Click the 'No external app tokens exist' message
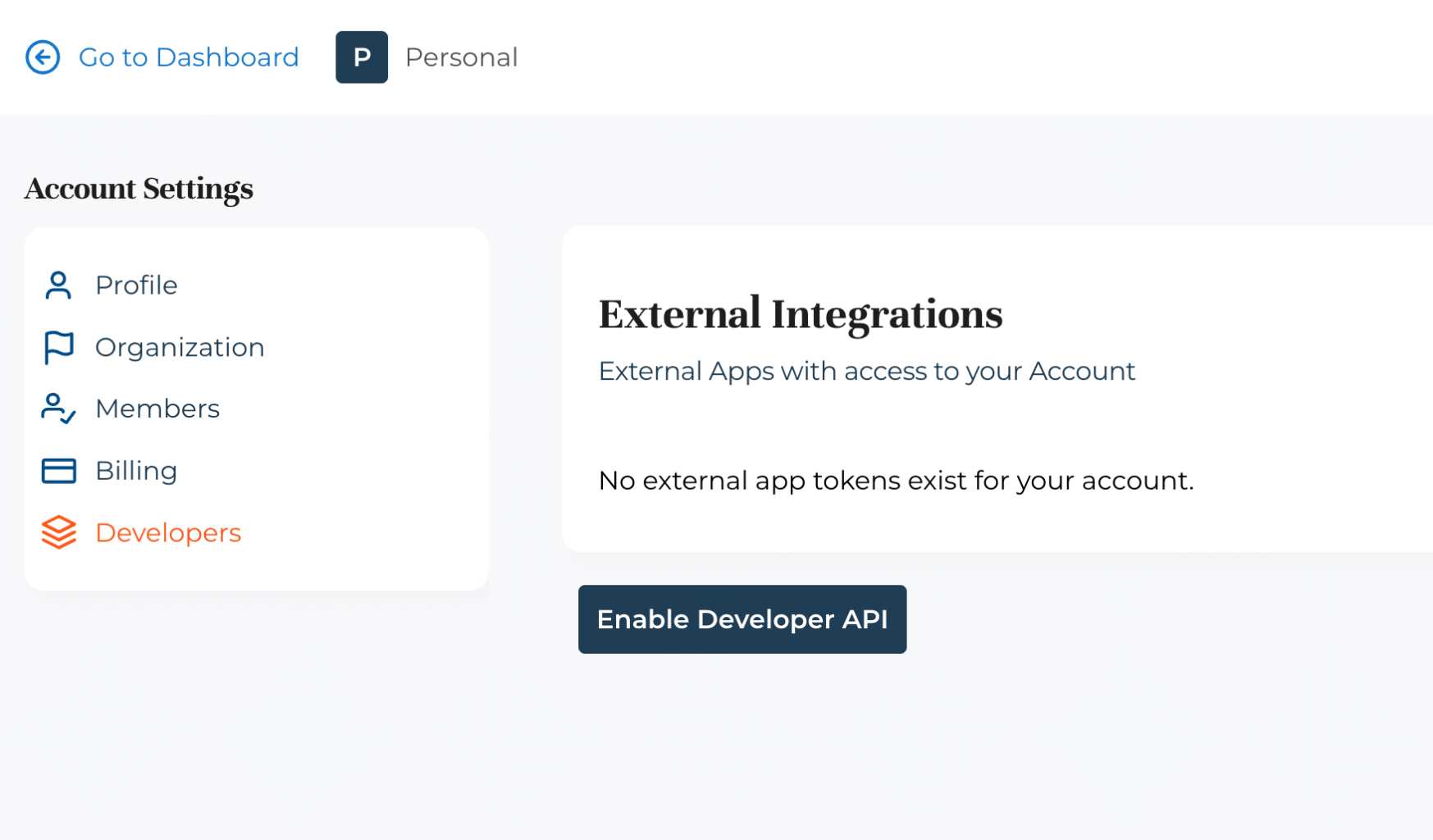This screenshot has width=1433, height=840. click(897, 481)
